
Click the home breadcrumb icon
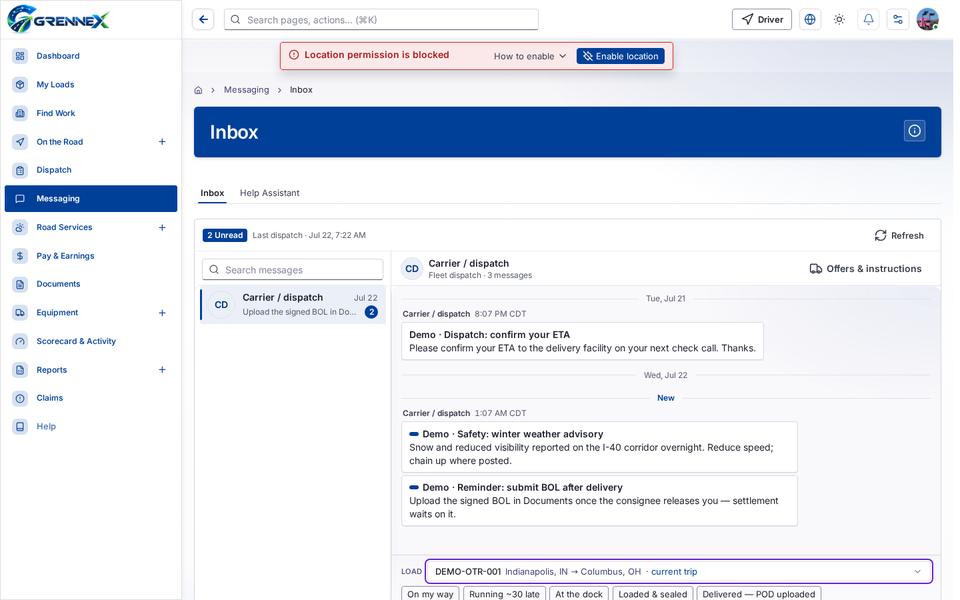(x=198, y=90)
